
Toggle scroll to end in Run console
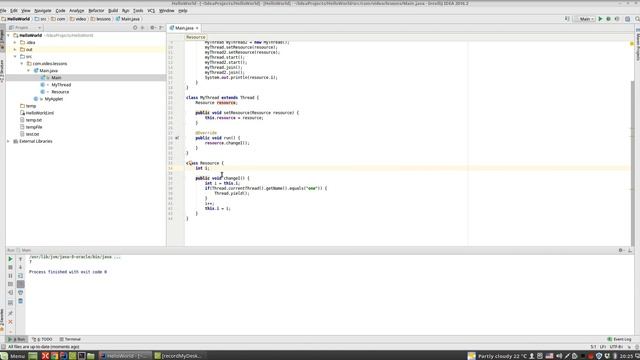20,284
